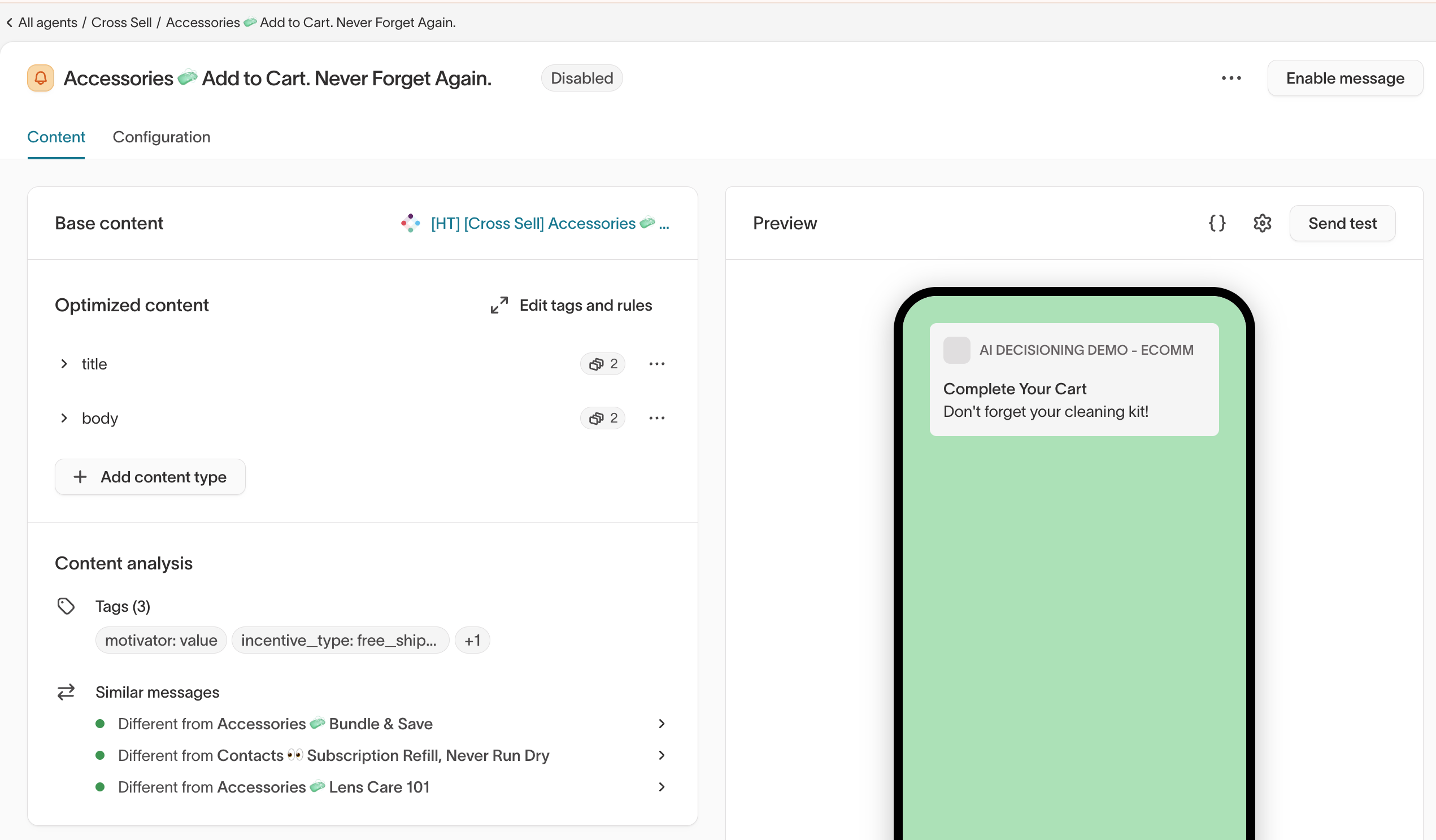Open the curly braces JSON preview icon
This screenshot has width=1436, height=840.
coord(1217,223)
